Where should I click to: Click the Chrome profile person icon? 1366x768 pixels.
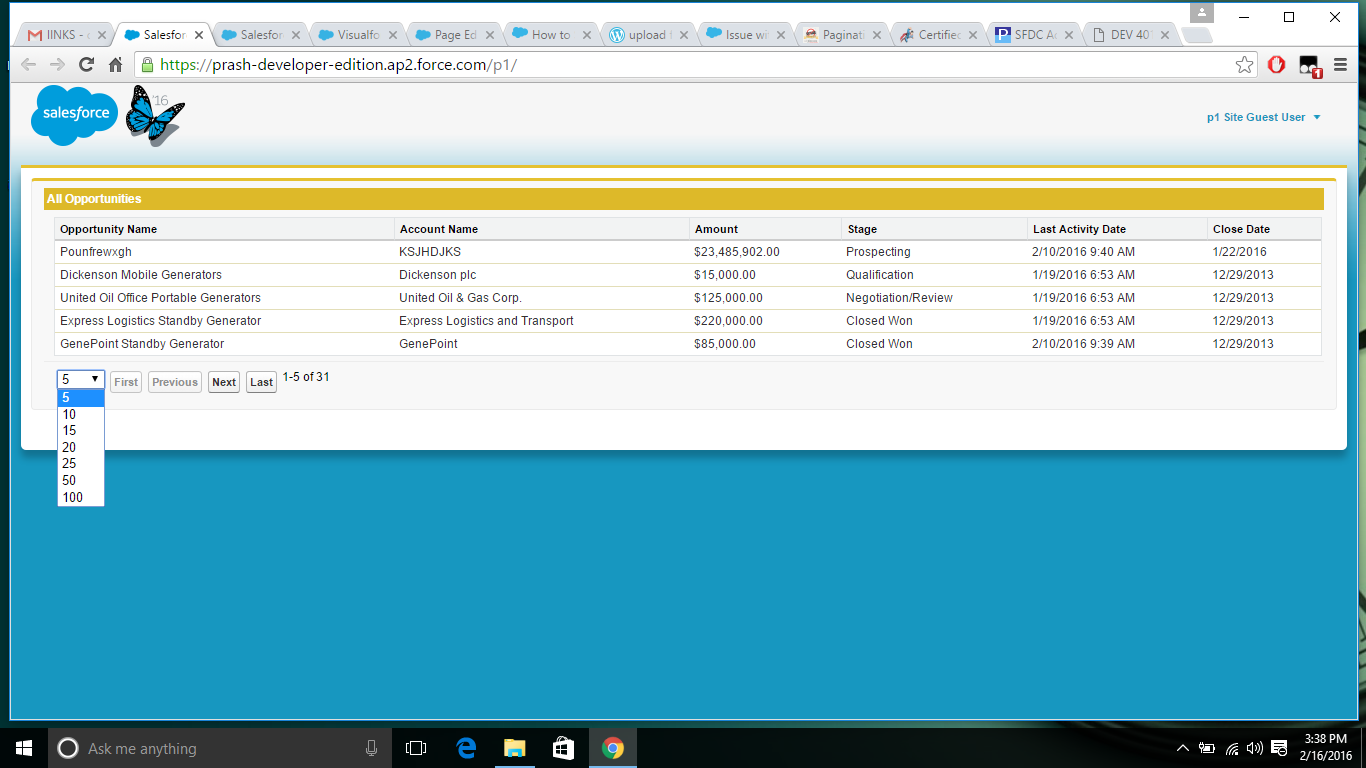point(1201,13)
